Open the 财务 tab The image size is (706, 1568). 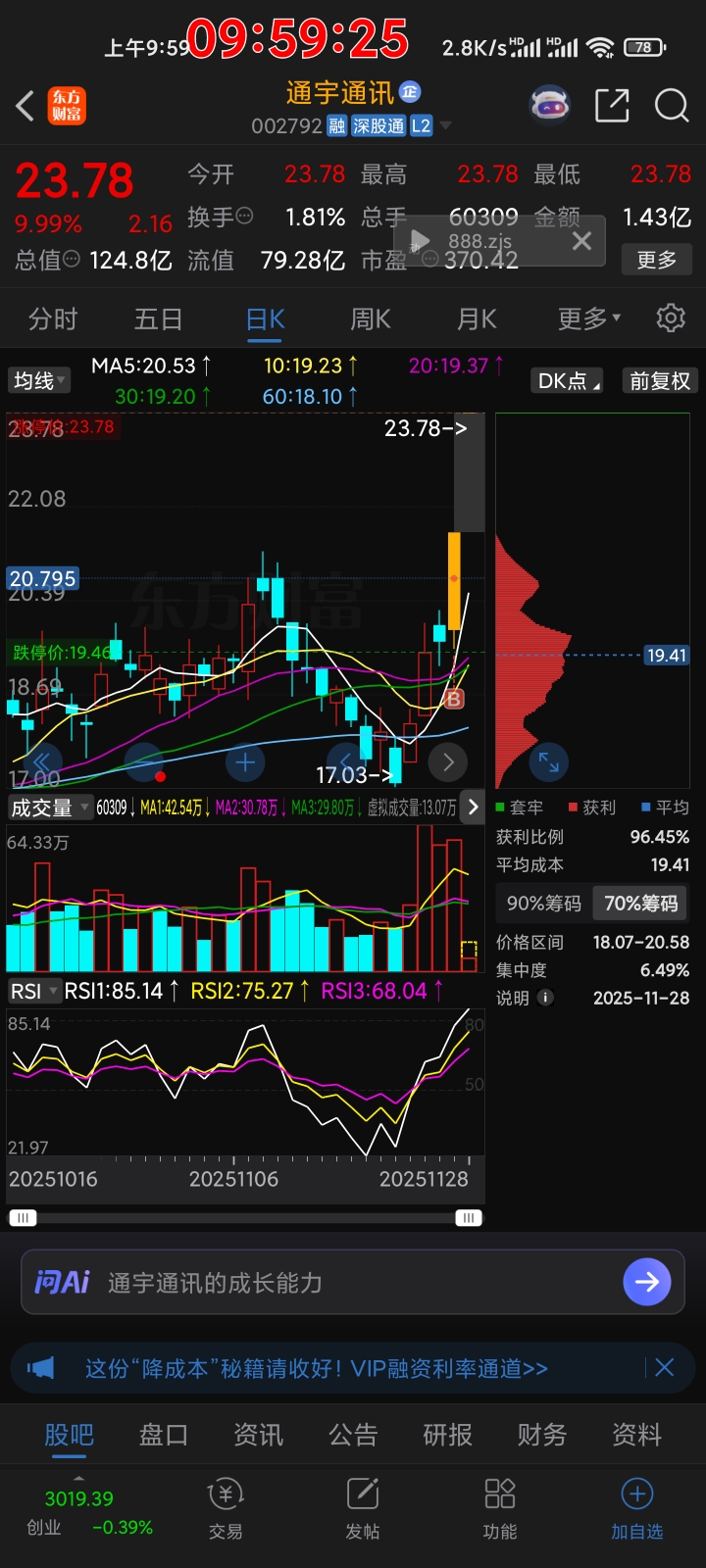pyautogui.click(x=542, y=1435)
